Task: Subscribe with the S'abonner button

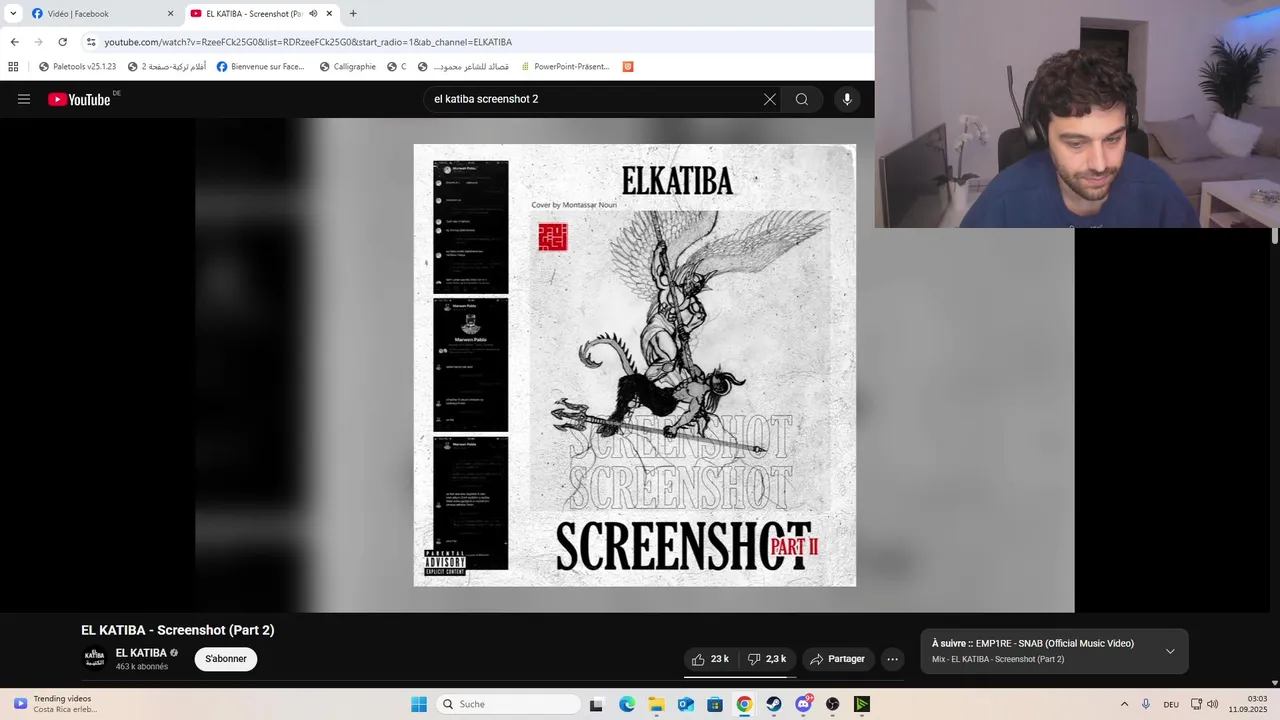Action: point(226,659)
